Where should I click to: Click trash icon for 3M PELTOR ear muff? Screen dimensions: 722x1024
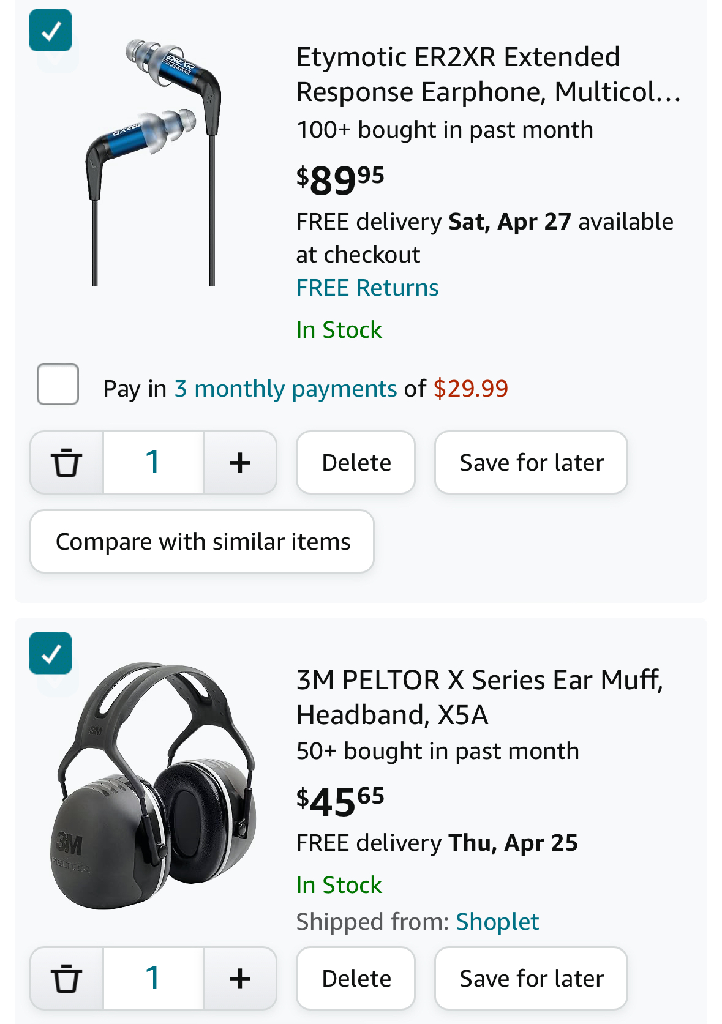[x=67, y=978]
